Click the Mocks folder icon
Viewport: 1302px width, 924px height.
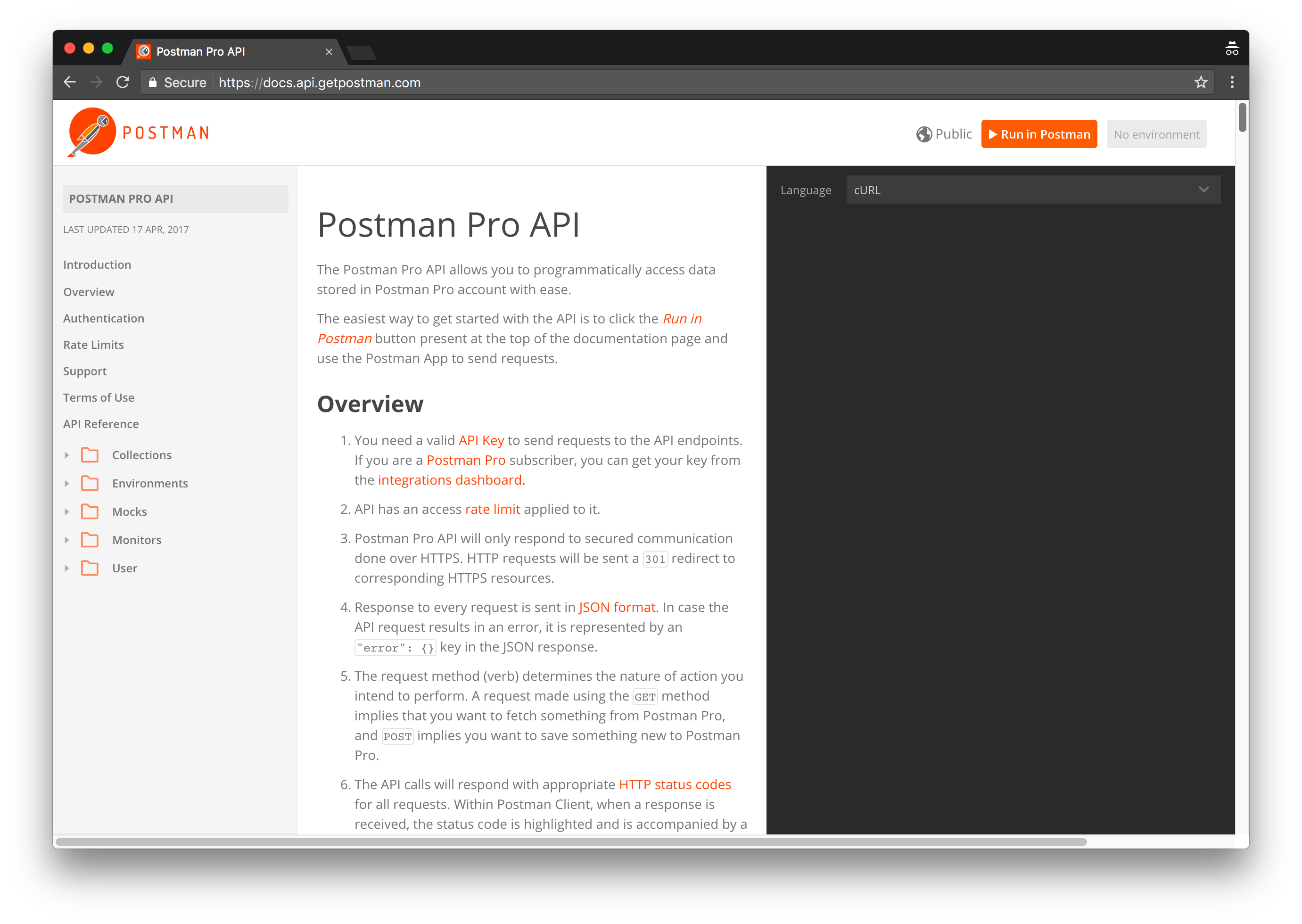(91, 511)
